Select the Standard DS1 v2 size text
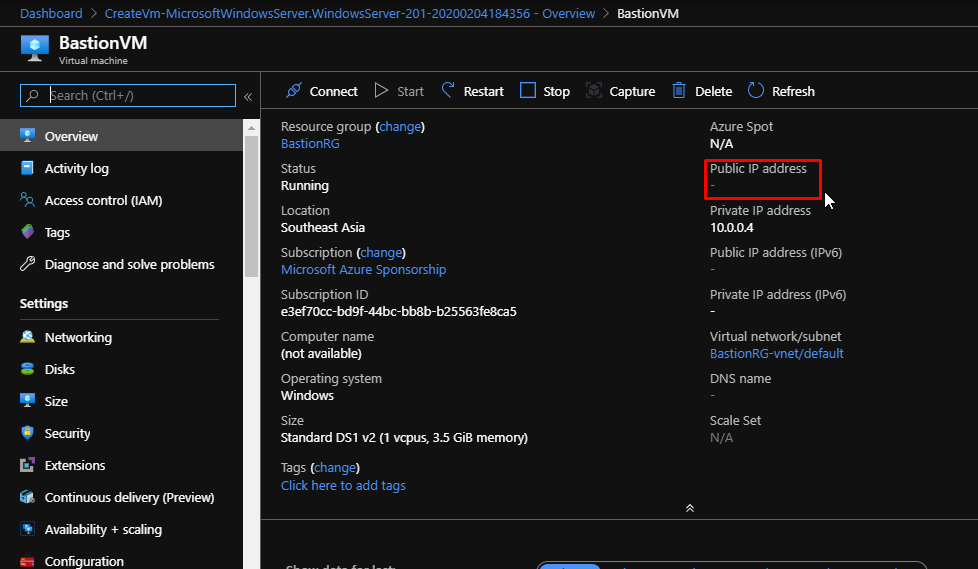The height and width of the screenshot is (569, 978). point(404,437)
